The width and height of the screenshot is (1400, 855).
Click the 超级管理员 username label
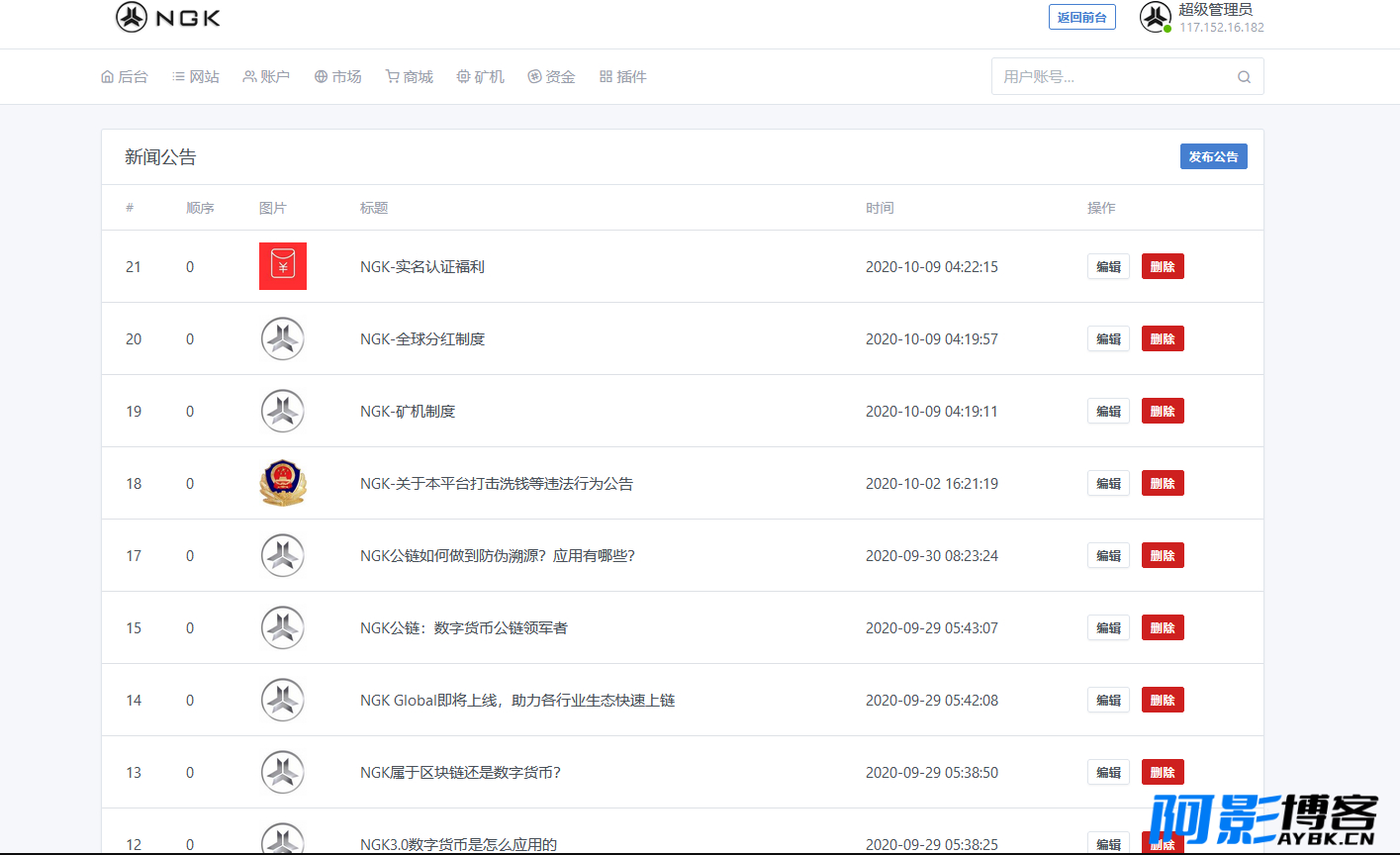click(x=1215, y=9)
